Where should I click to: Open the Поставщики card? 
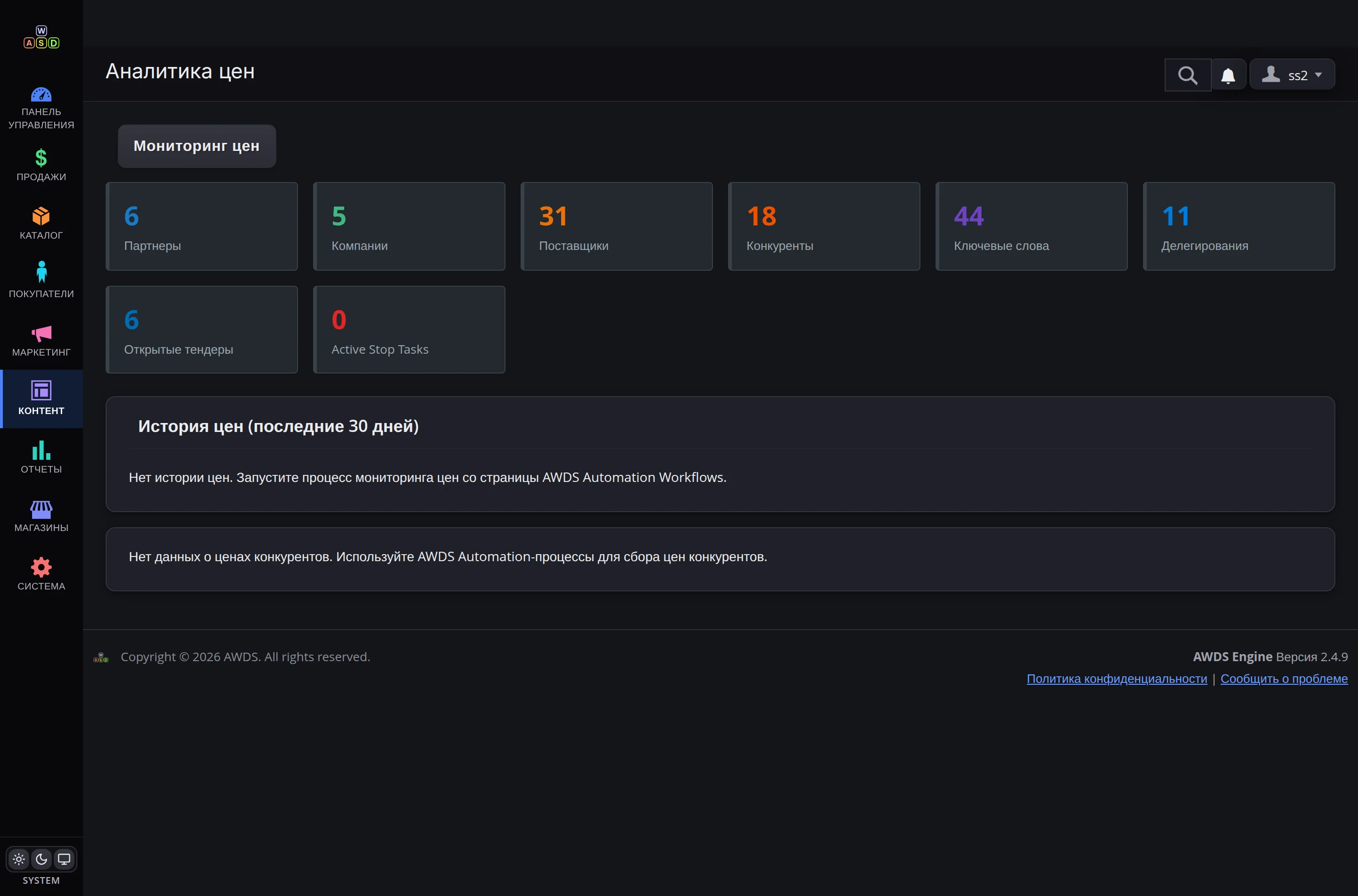pos(616,226)
